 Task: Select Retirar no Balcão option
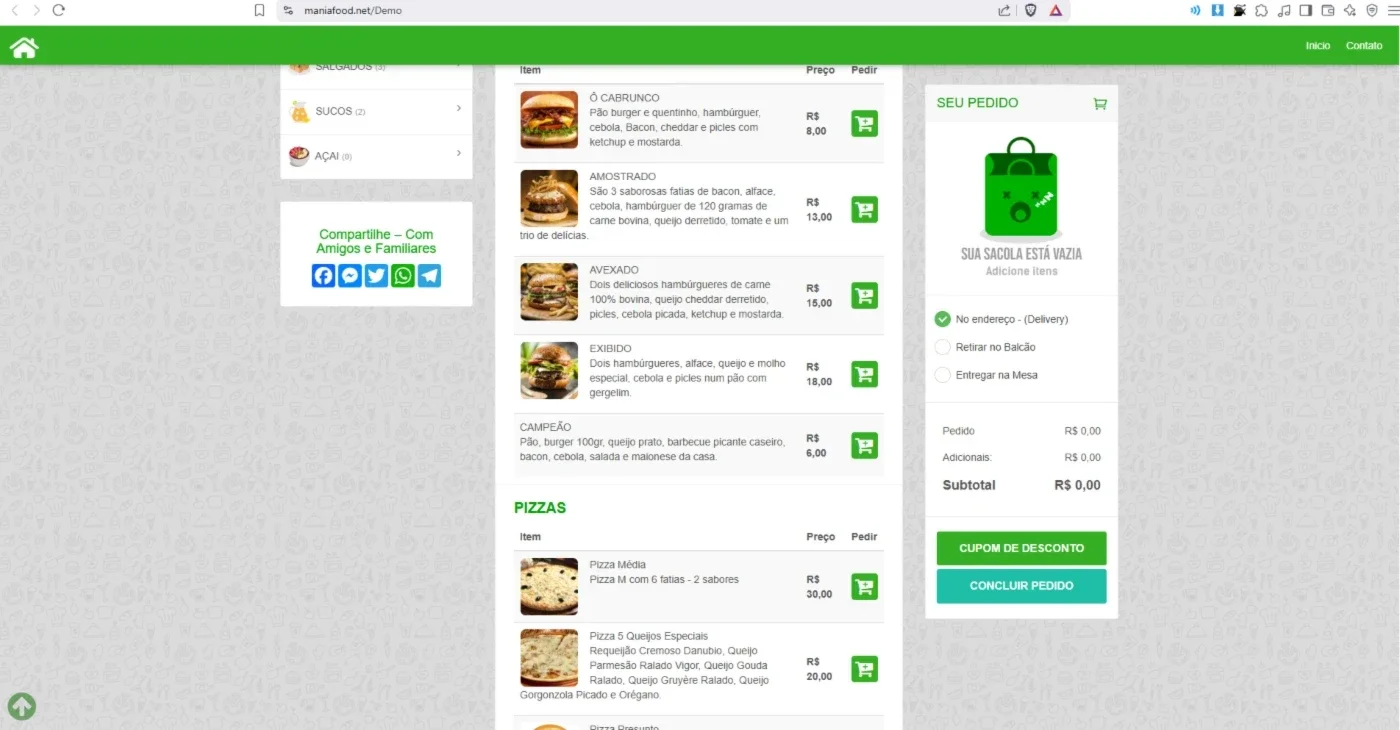point(942,347)
